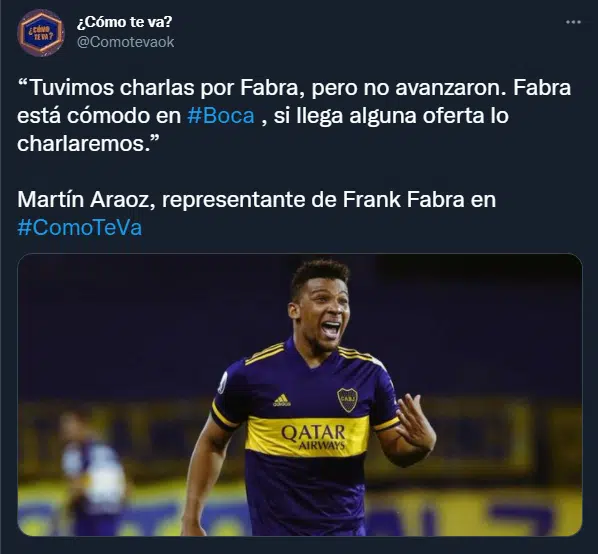
Task: Click the player's raised hand in the photo
Action: click(415, 421)
